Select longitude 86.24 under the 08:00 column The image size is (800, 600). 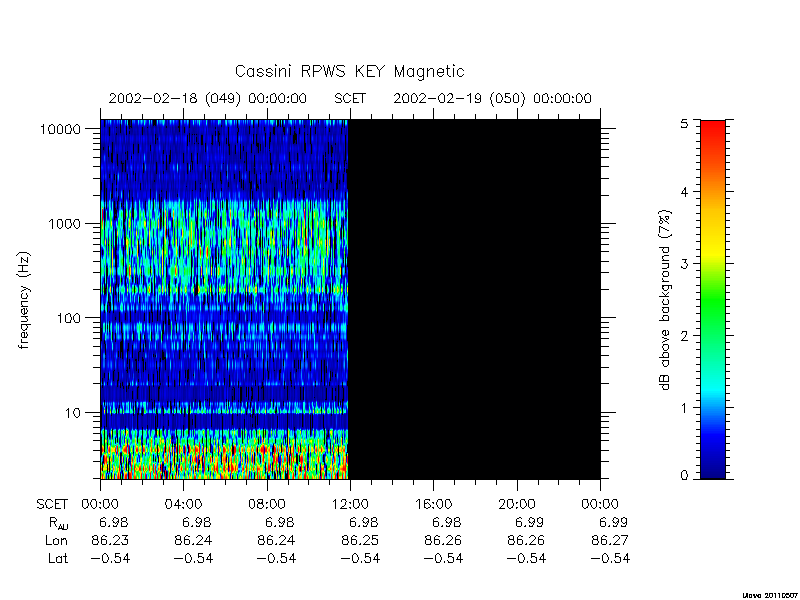276,540
